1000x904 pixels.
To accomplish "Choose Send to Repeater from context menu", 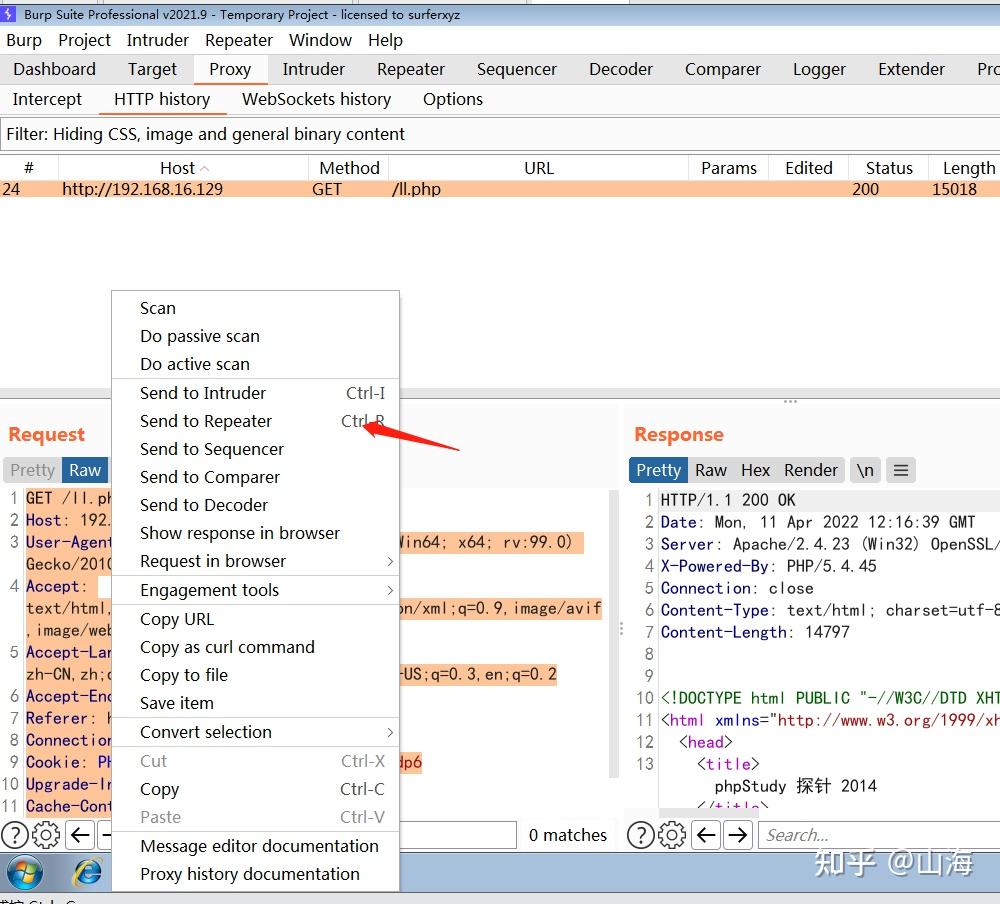I will coord(206,421).
